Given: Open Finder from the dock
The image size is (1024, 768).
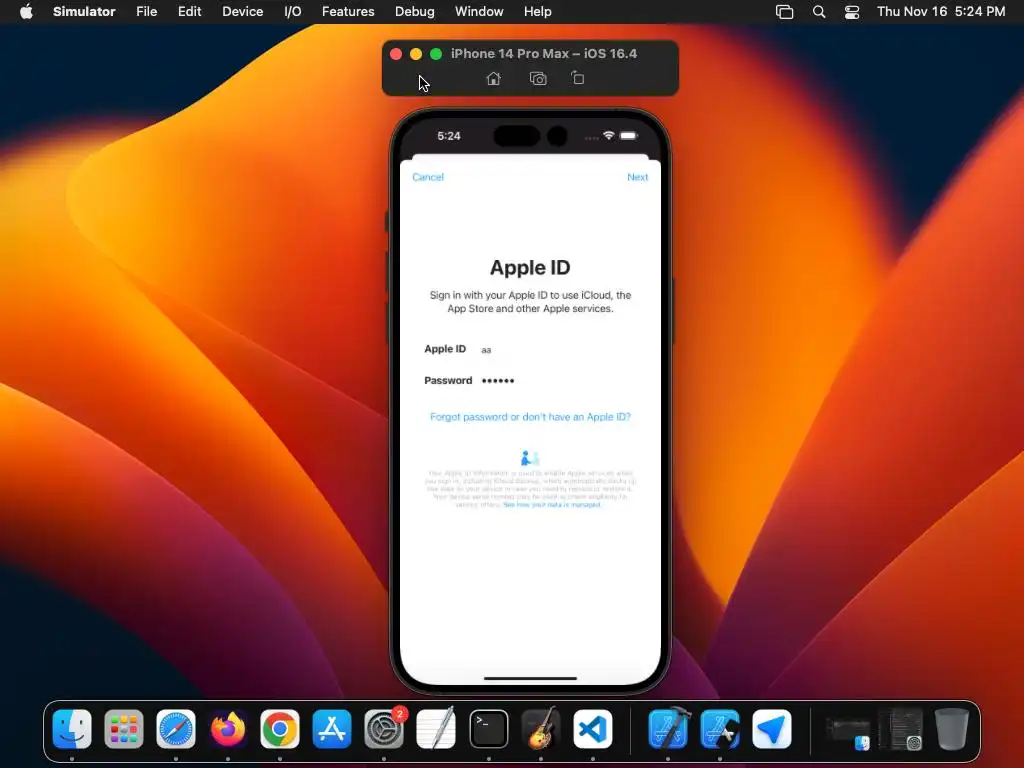Looking at the screenshot, I should tap(72, 729).
